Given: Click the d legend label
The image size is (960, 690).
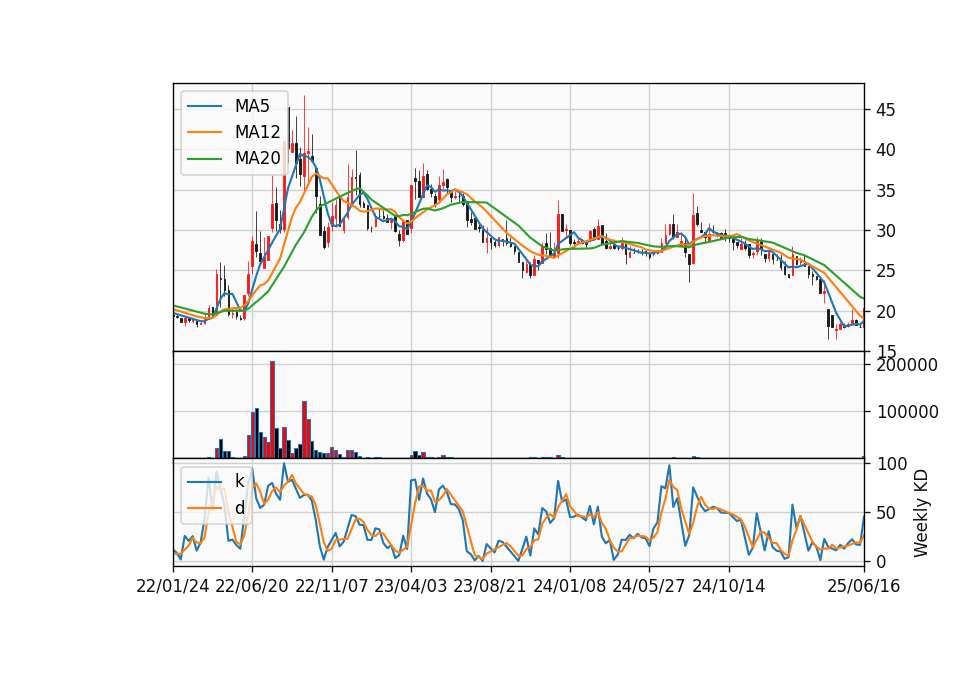Looking at the screenshot, I should click(x=239, y=508).
